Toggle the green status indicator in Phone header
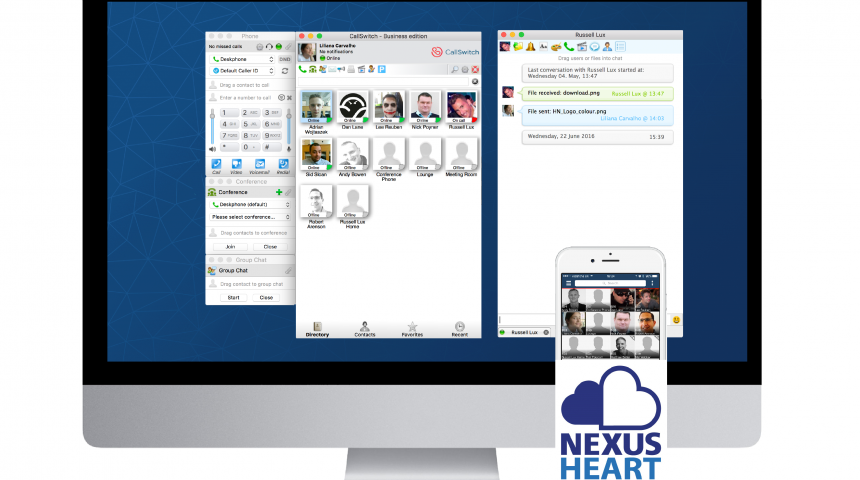 pos(279,47)
